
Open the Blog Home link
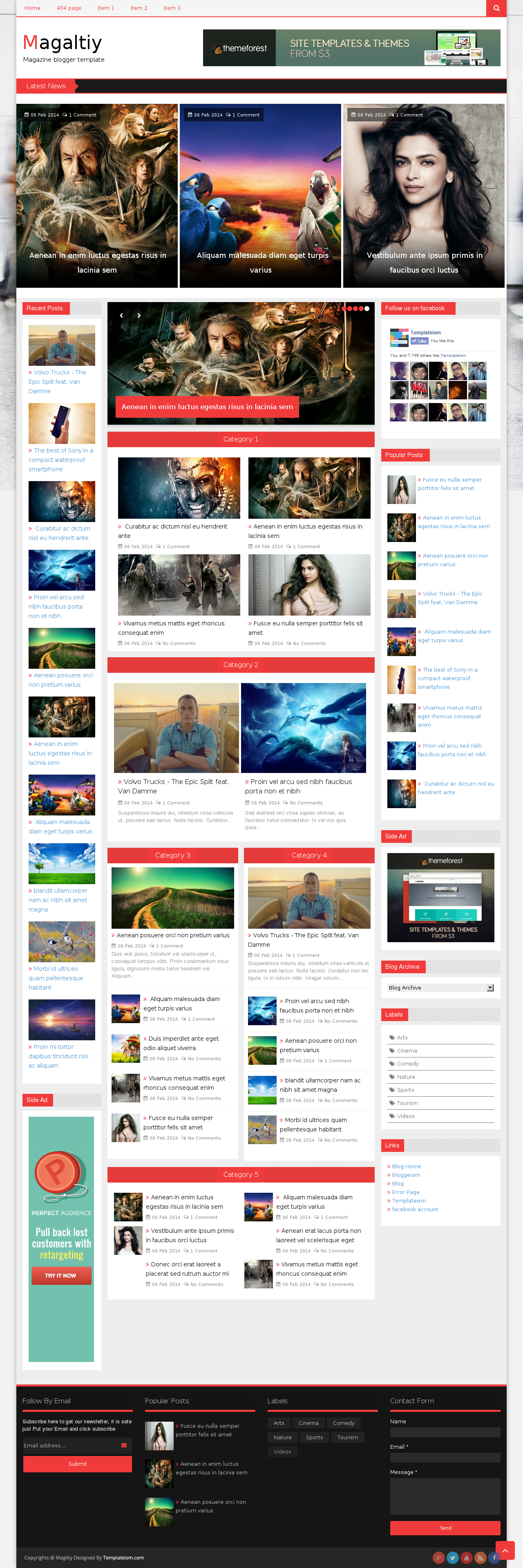click(x=406, y=1166)
